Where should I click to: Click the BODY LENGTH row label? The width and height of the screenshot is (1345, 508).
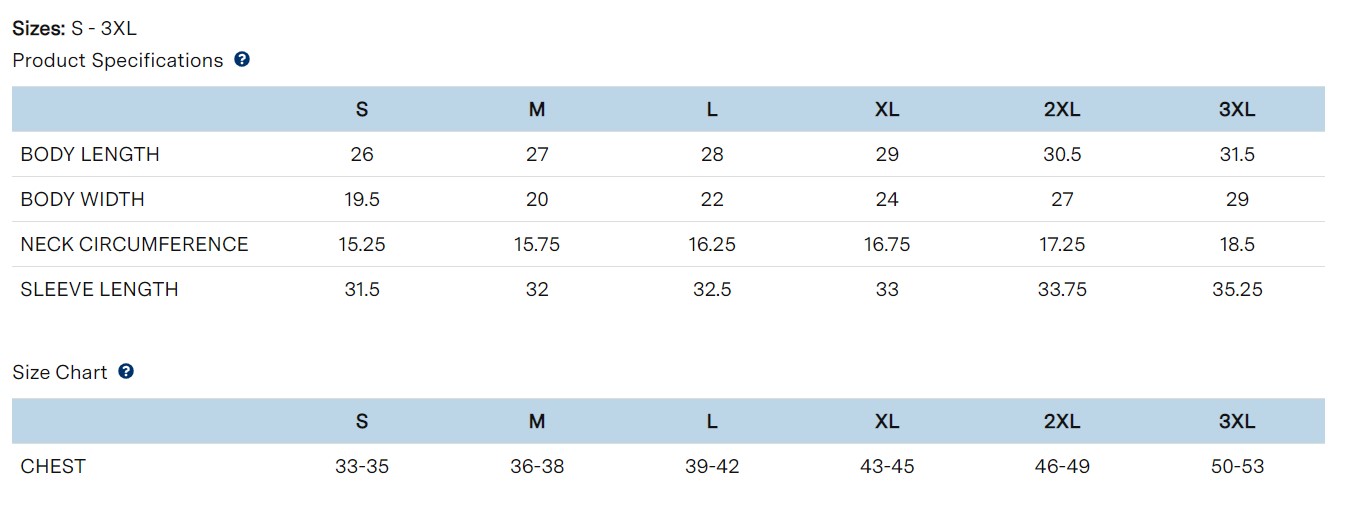[90, 155]
